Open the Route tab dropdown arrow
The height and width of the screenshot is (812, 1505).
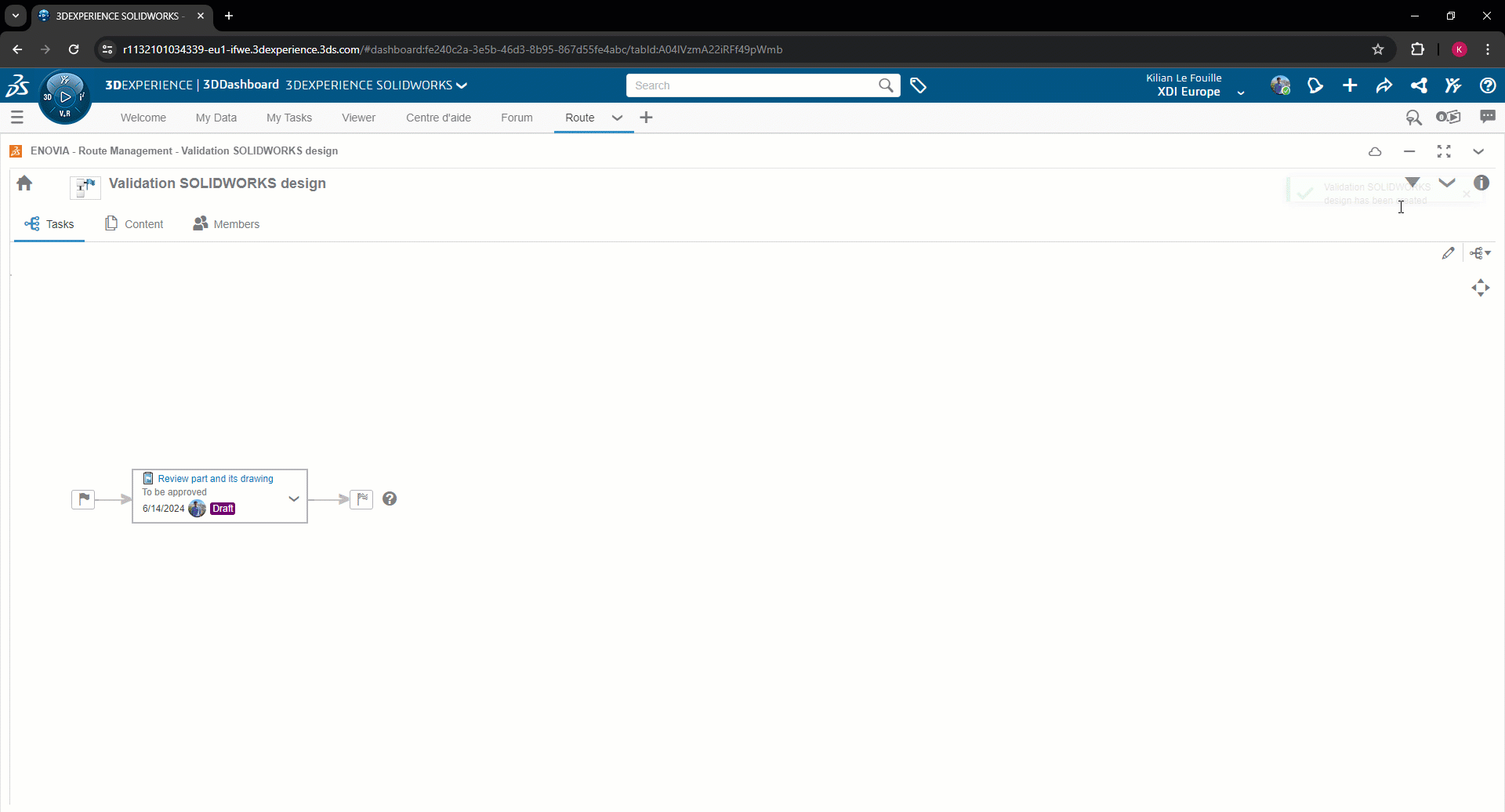[617, 118]
